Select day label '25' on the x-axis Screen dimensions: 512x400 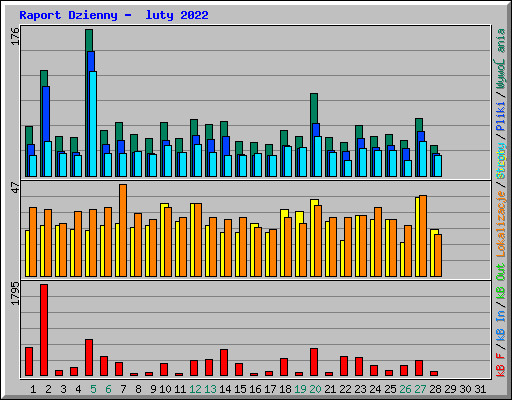(390, 389)
